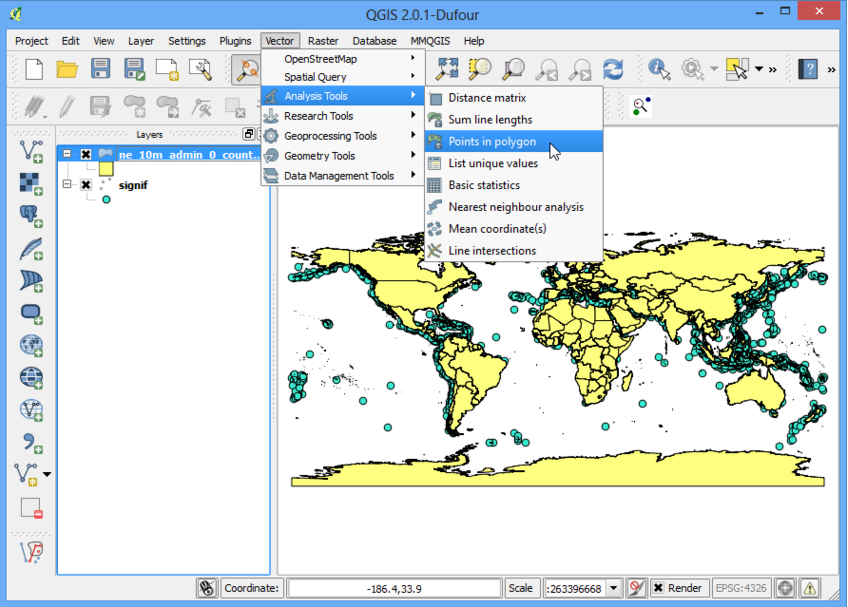Choose Basic statistics
The image size is (848, 607).
[x=514, y=185]
